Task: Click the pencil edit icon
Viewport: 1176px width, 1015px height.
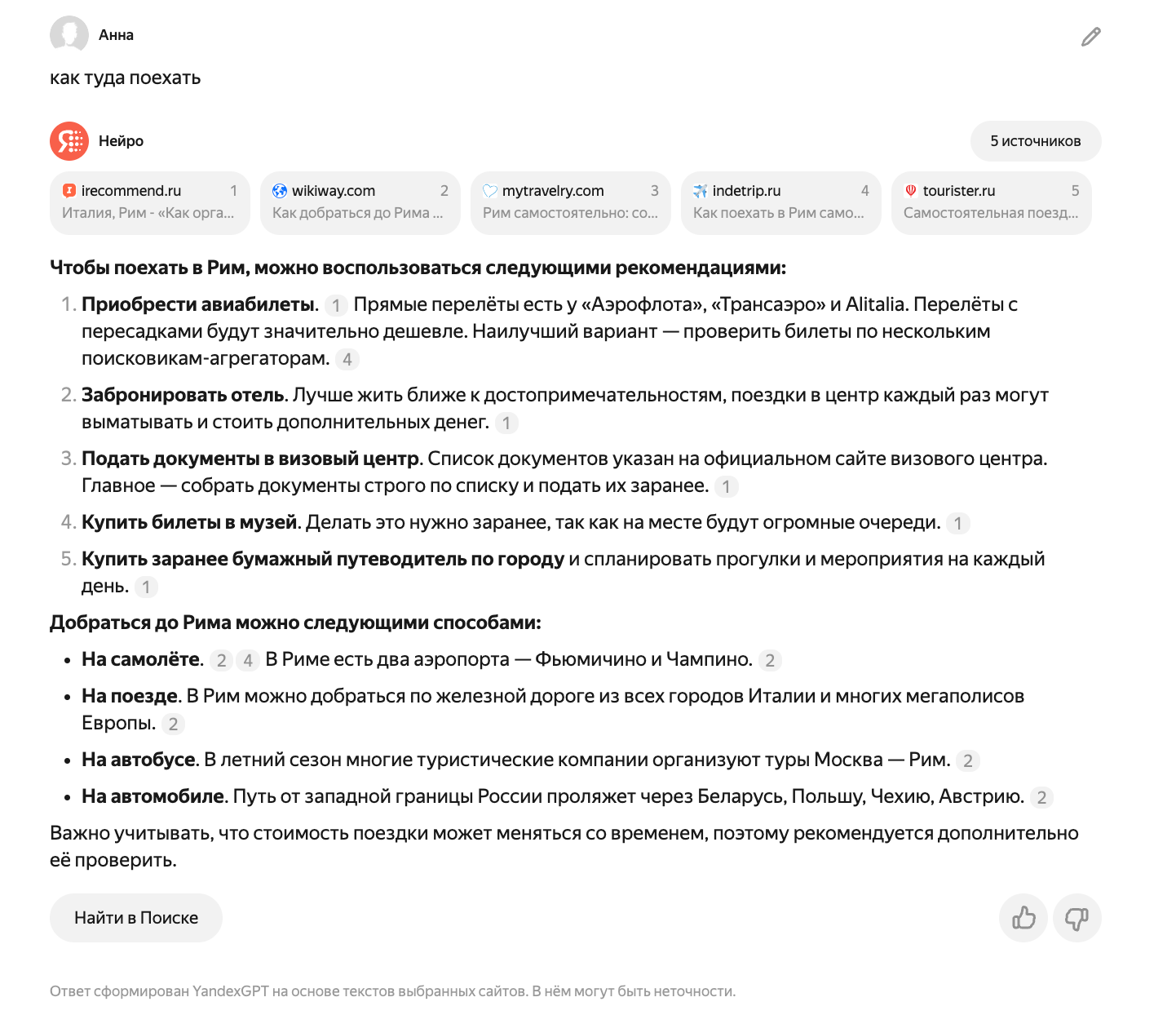Action: click(x=1090, y=38)
